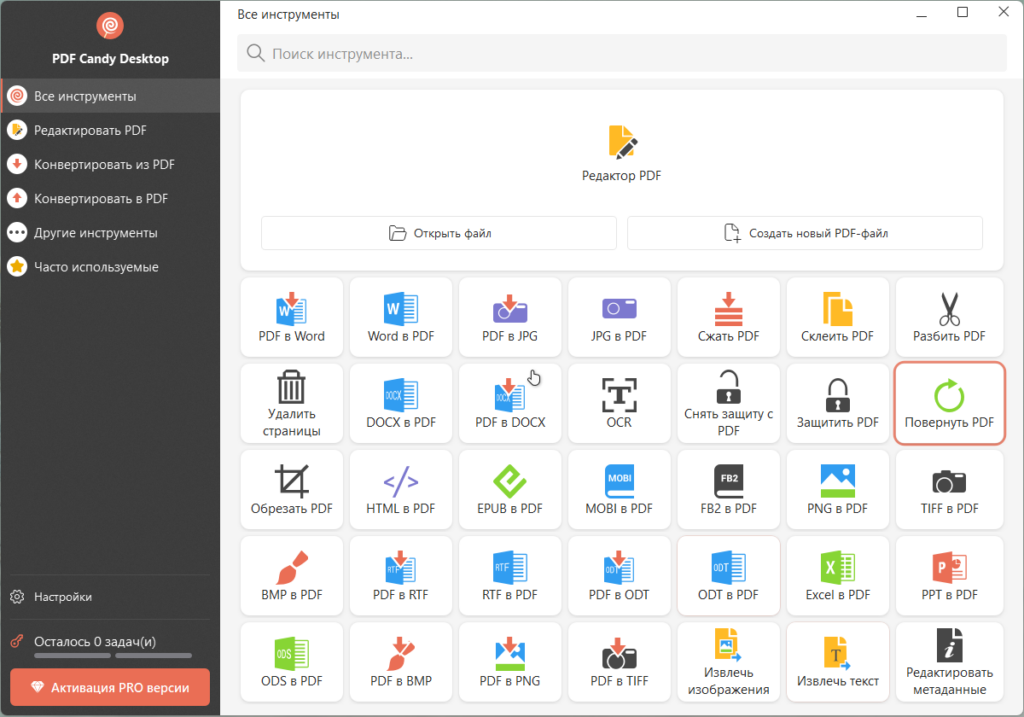Open the Excel в PDF tool

tap(837, 576)
